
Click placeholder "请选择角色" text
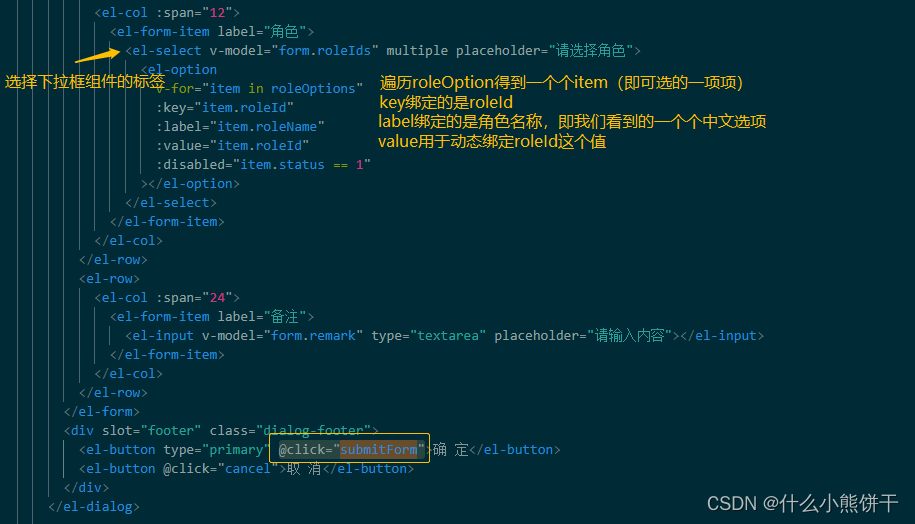591,51
